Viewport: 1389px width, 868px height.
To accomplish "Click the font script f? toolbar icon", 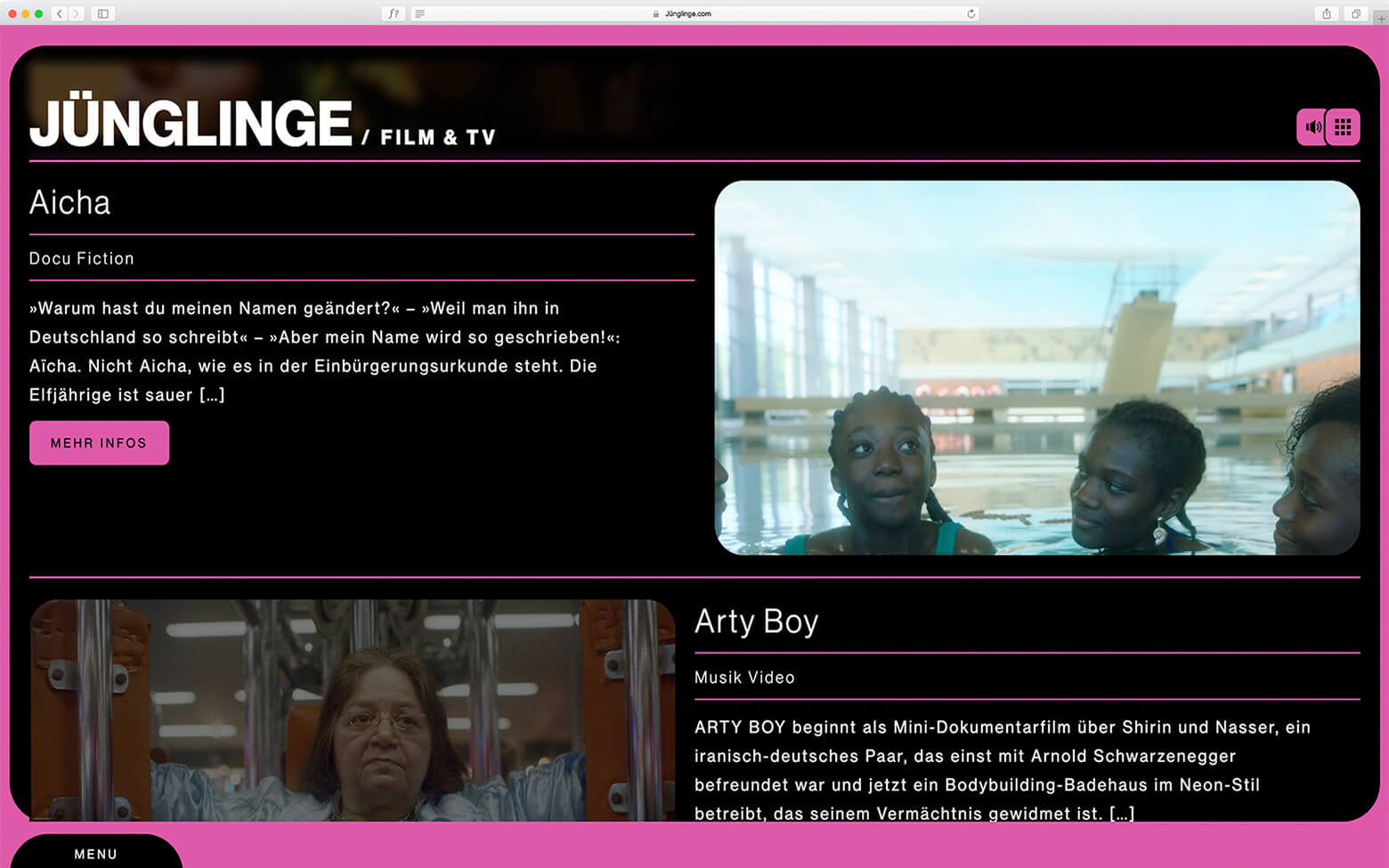I will 394,13.
